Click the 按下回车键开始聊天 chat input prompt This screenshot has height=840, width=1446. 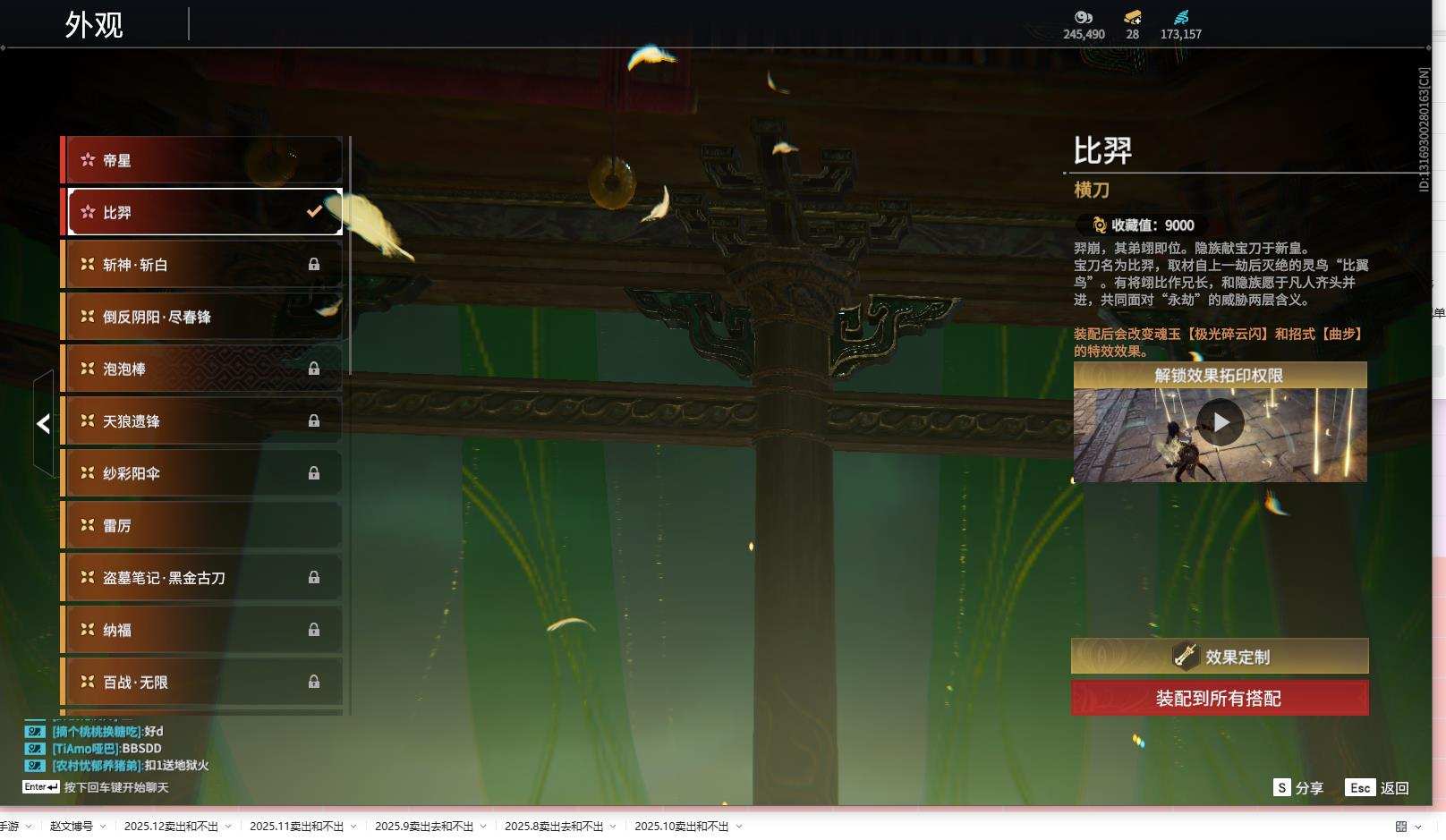(116, 787)
